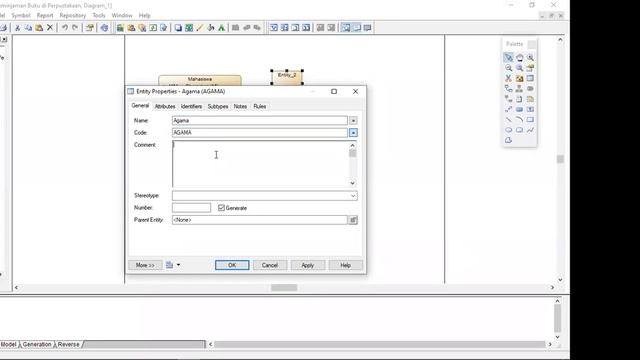
Task: Toggle the Generate checkbox
Action: [221, 208]
